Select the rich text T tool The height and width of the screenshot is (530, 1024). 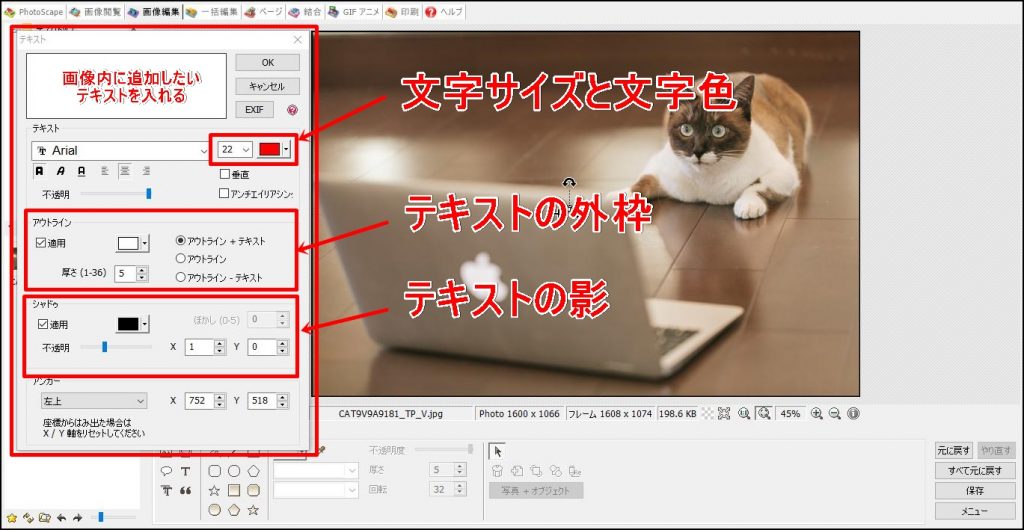pyautogui.click(x=166, y=491)
